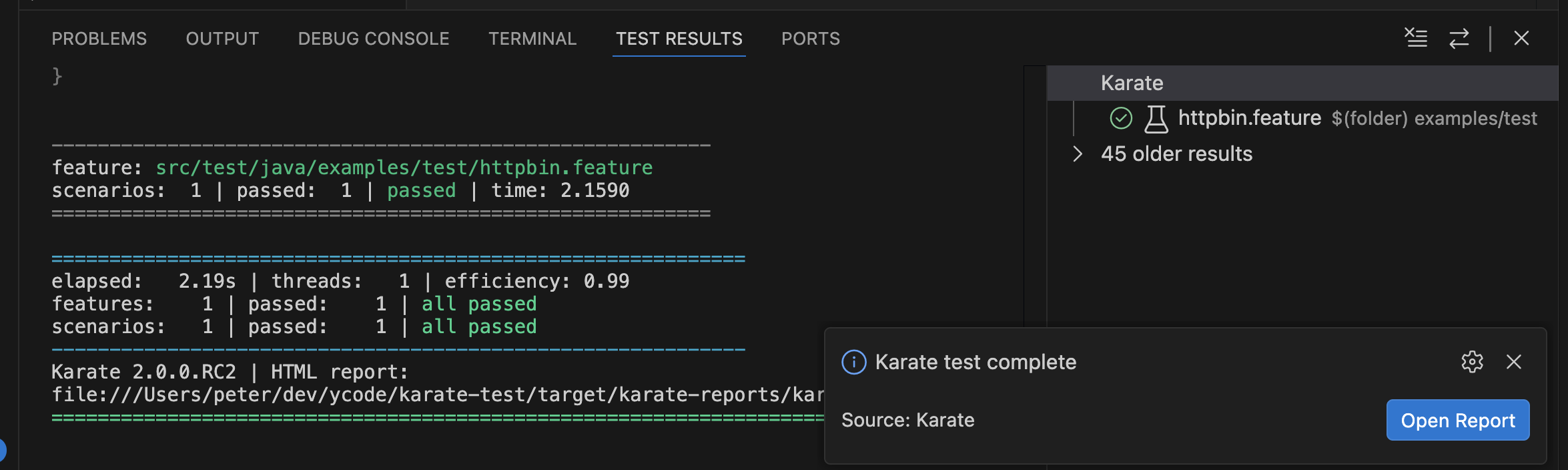Image resolution: width=1568 pixels, height=470 pixels.
Task: Click 'all passed' on the scenarios summary line
Action: point(479,326)
